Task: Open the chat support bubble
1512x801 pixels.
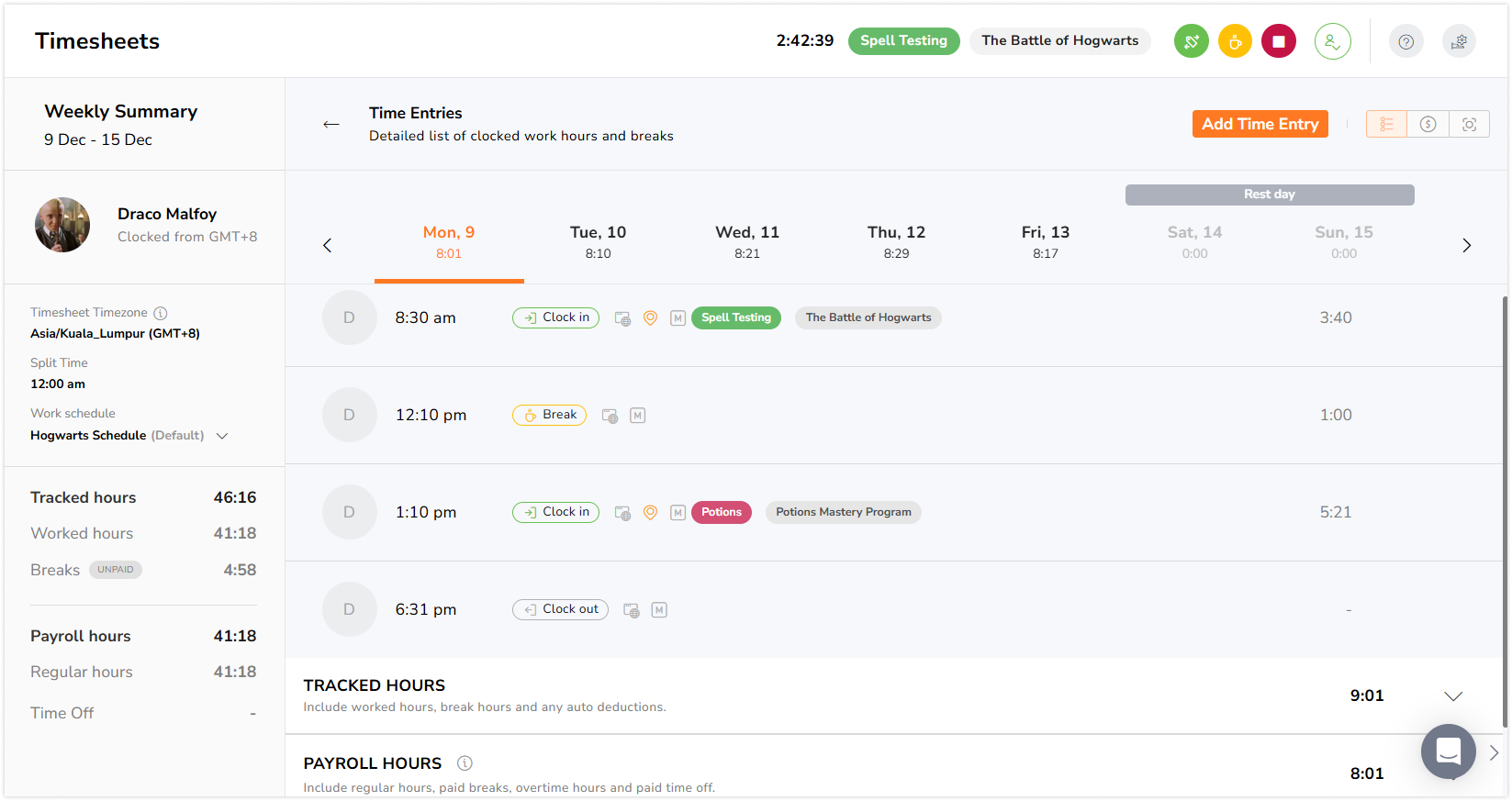Action: pos(1448,752)
